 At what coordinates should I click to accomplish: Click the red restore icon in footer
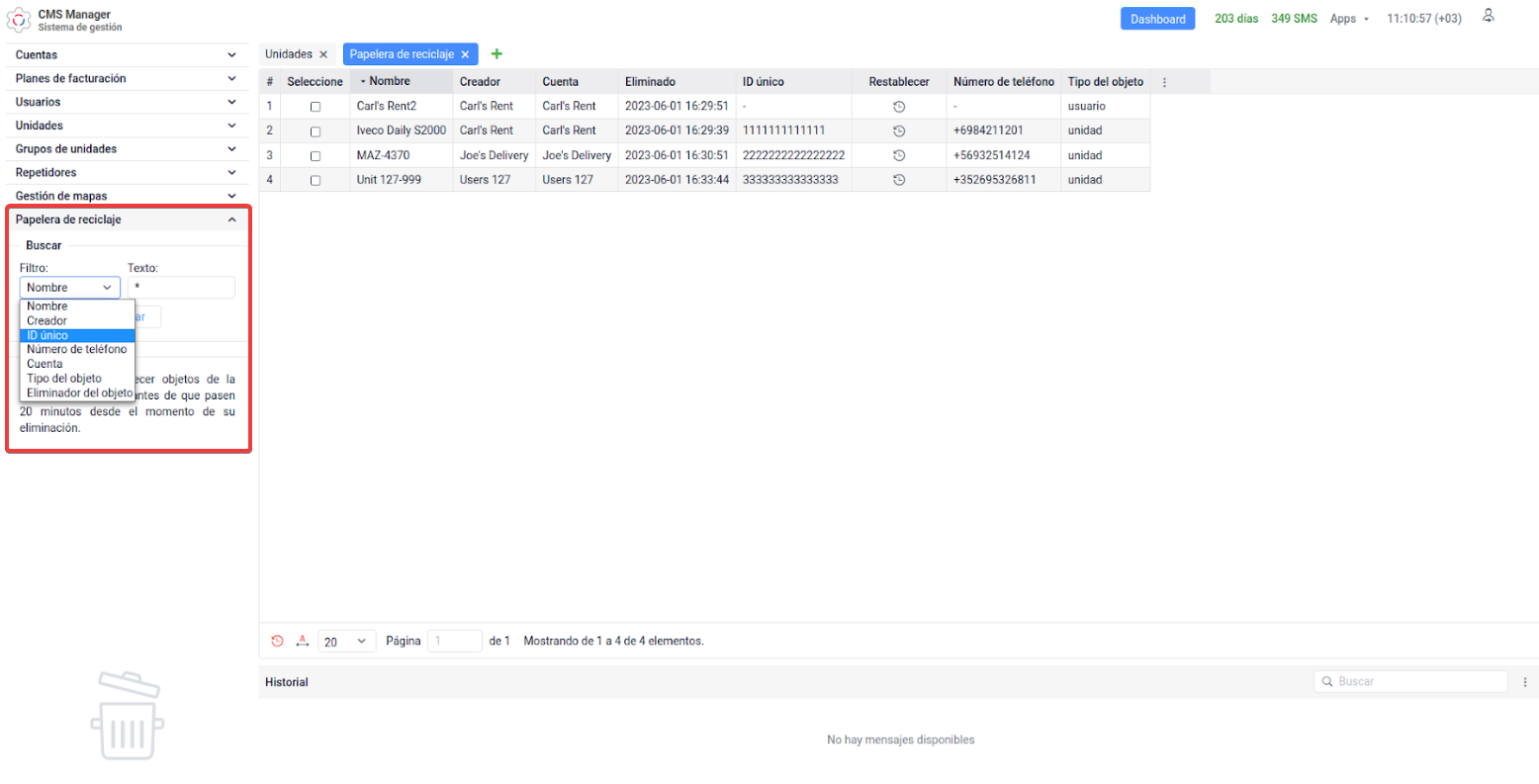[x=277, y=642]
